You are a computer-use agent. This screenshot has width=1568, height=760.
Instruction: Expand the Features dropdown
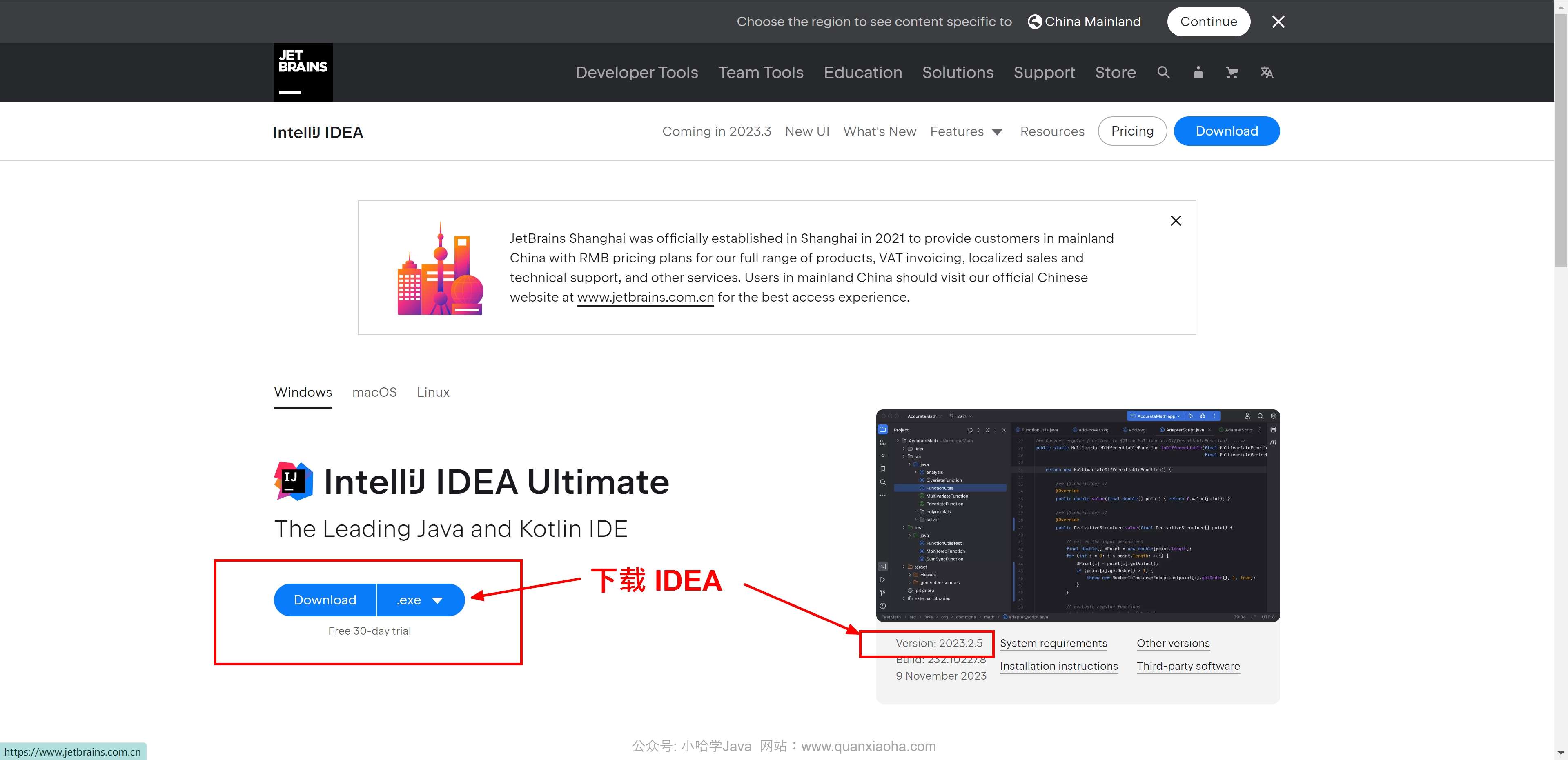click(966, 131)
